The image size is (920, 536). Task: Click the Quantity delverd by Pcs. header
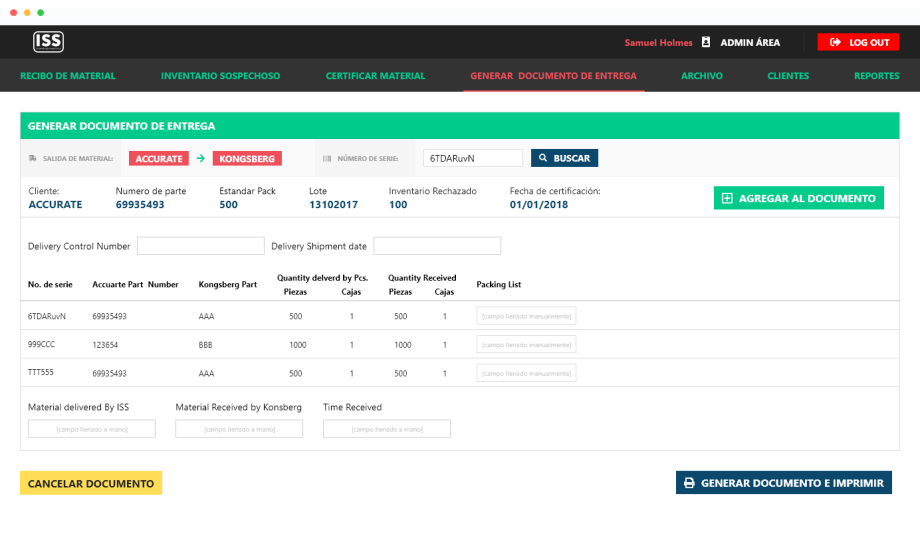(323, 278)
